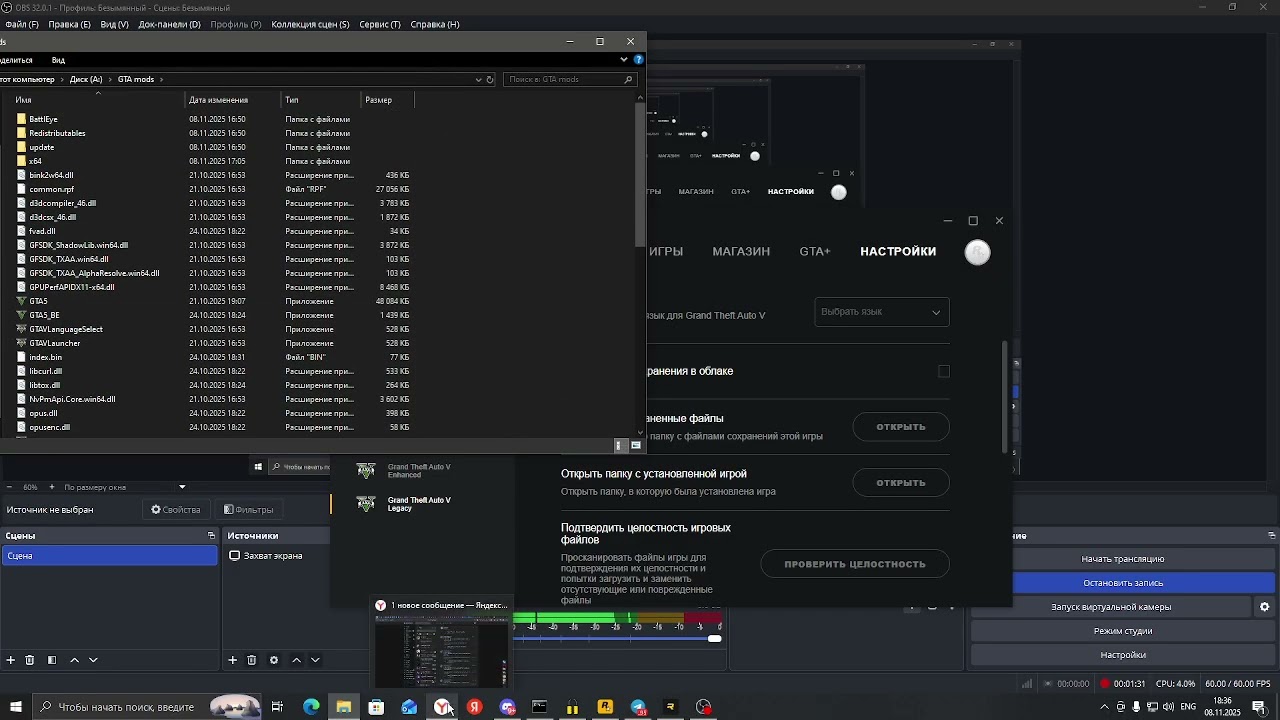Move scene down with arrow icon
Image resolution: width=1280 pixels, height=720 pixels.
pos(93,660)
